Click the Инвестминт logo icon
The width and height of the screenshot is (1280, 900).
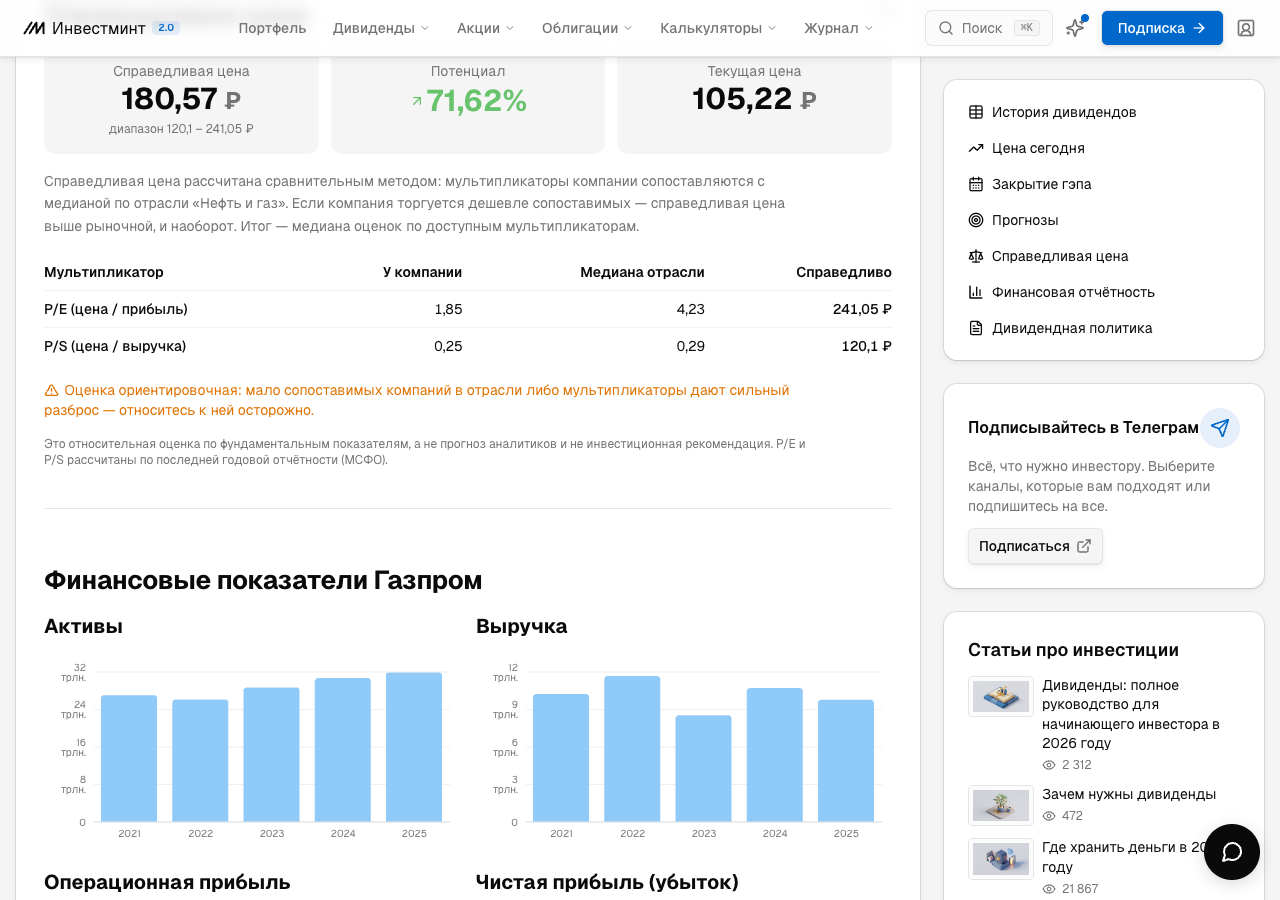(x=34, y=28)
